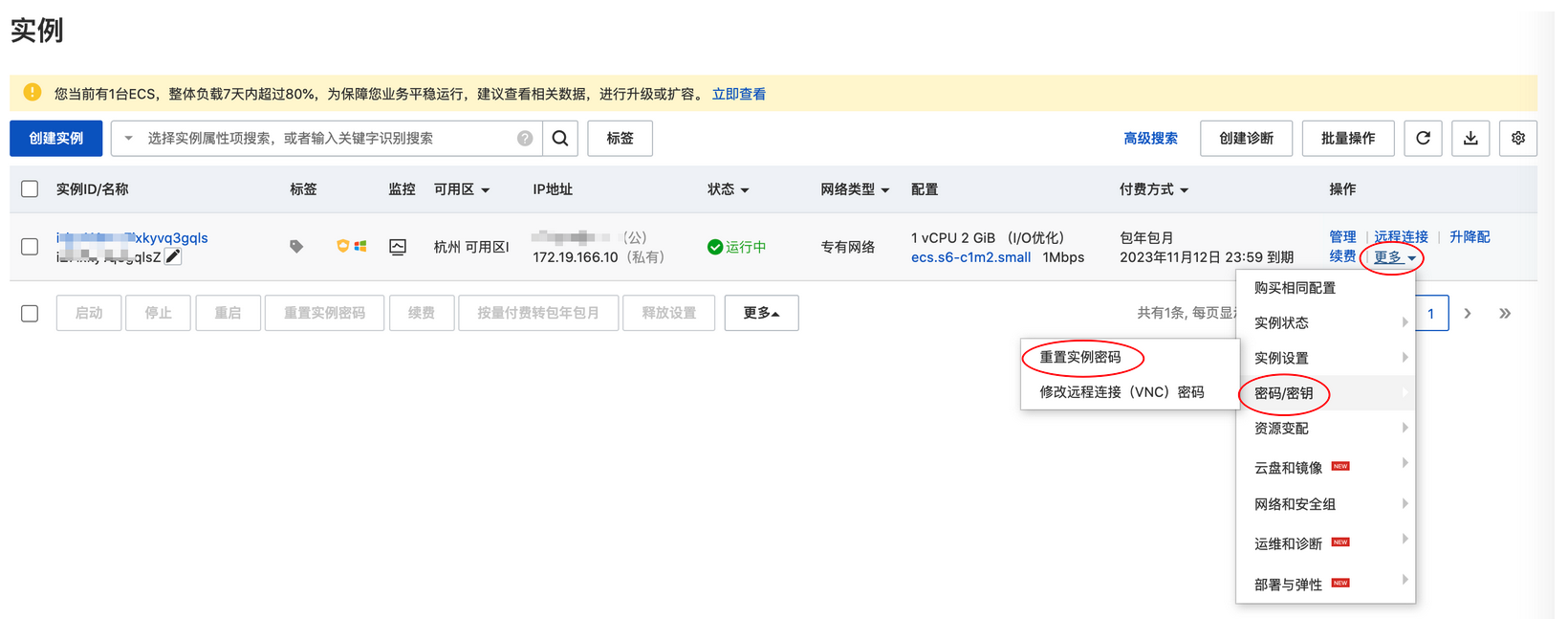
Task: Check the instance row checkbox
Action: 30,247
